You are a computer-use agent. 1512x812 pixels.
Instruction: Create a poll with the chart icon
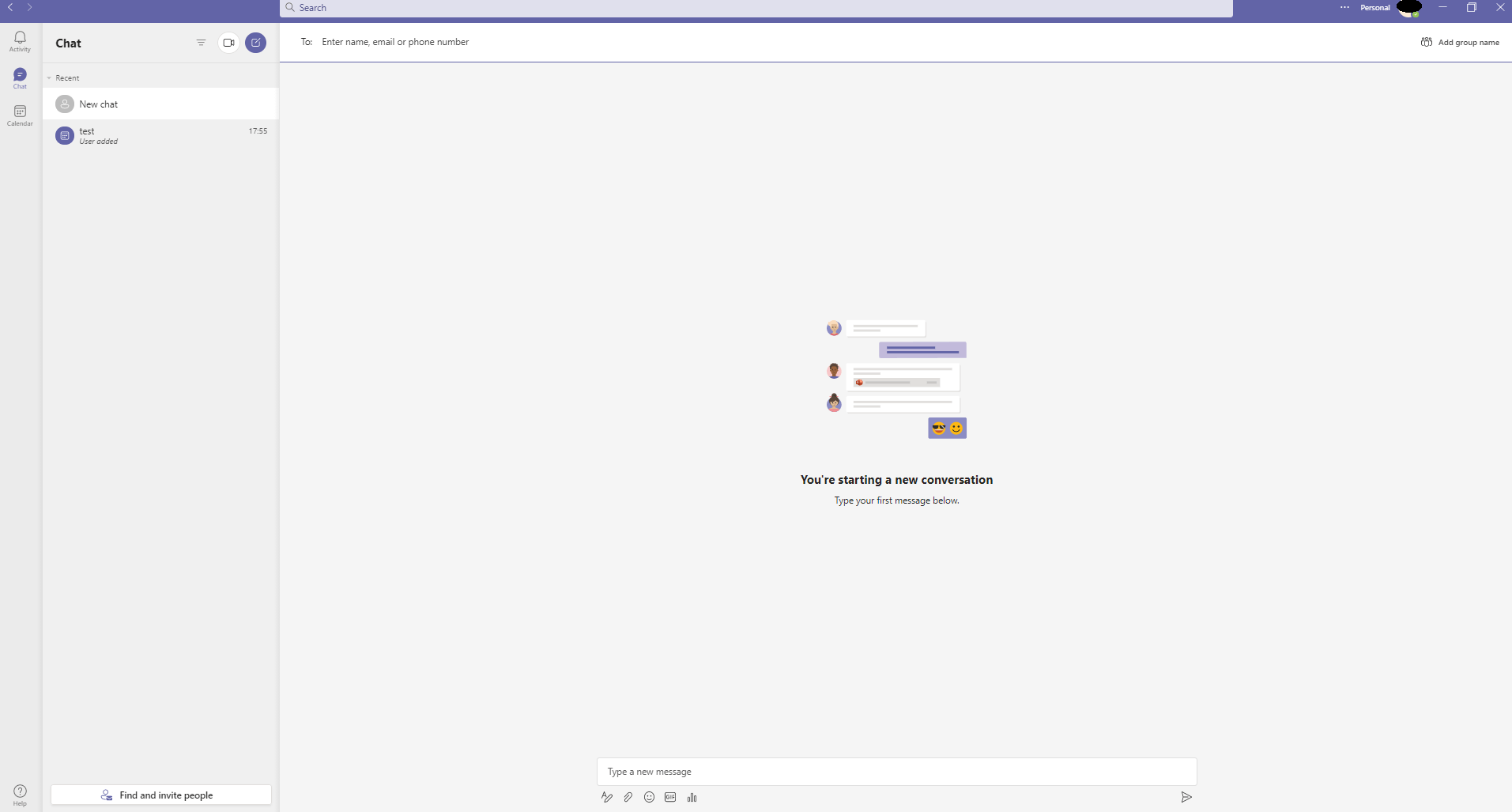click(x=692, y=797)
